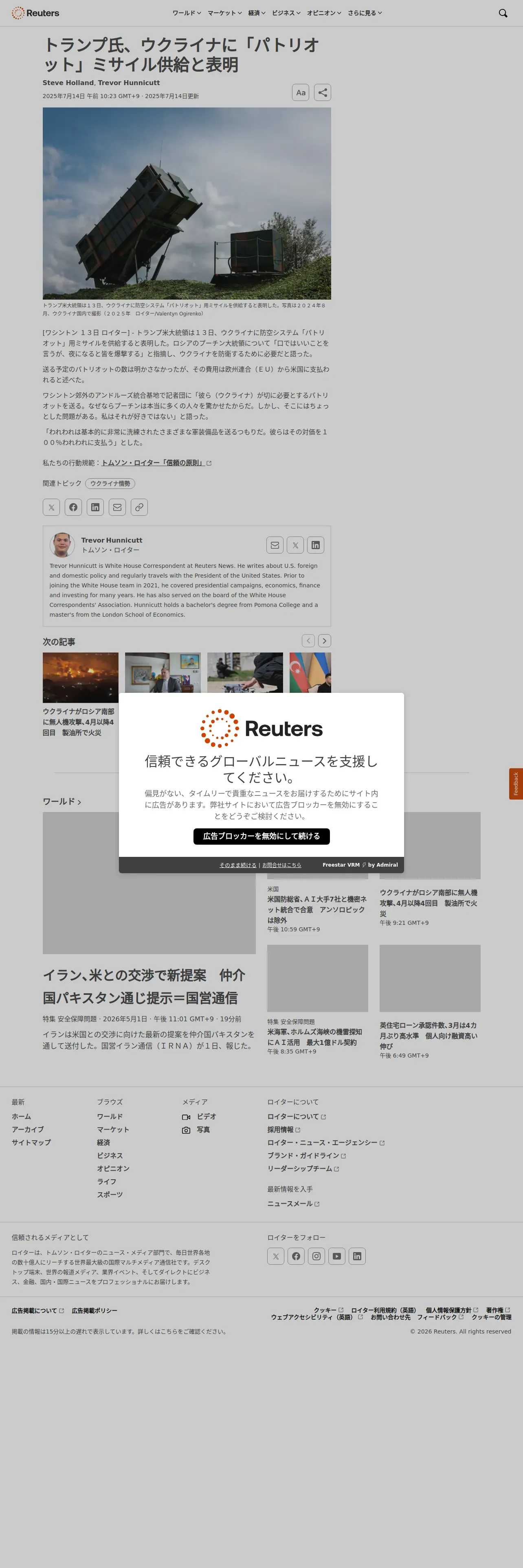
Task: Open 広告掲載について in the footer
Action: 38,1310
